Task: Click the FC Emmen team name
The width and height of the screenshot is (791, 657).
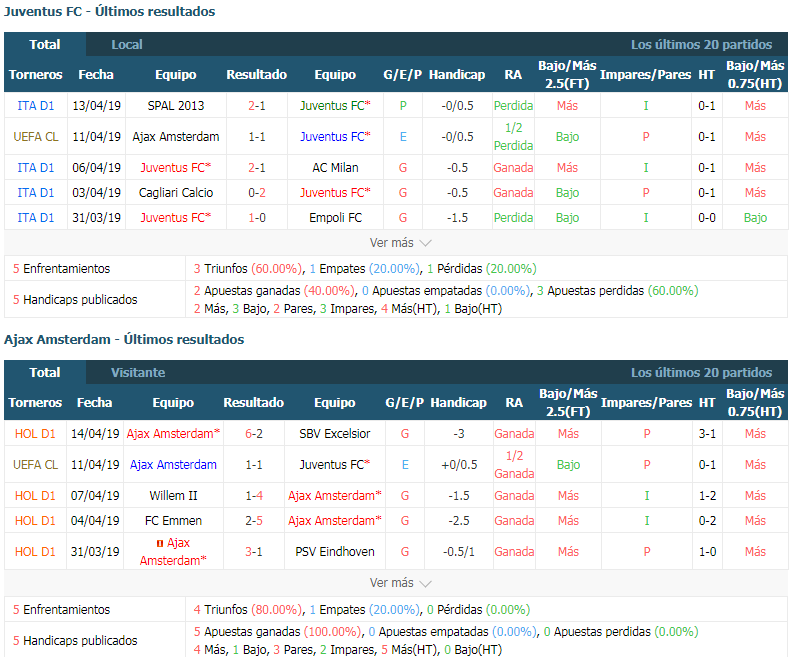Action: point(173,521)
